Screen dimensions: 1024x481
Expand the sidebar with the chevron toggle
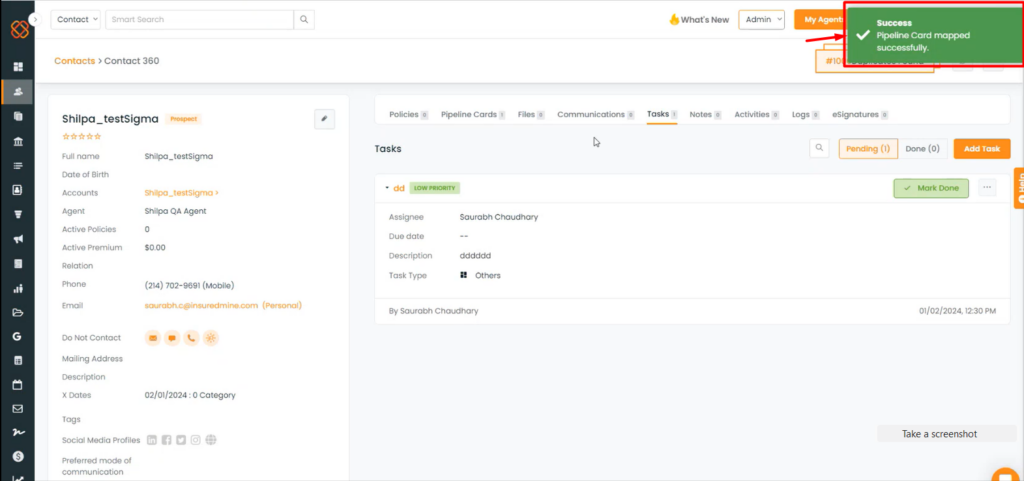35,20
